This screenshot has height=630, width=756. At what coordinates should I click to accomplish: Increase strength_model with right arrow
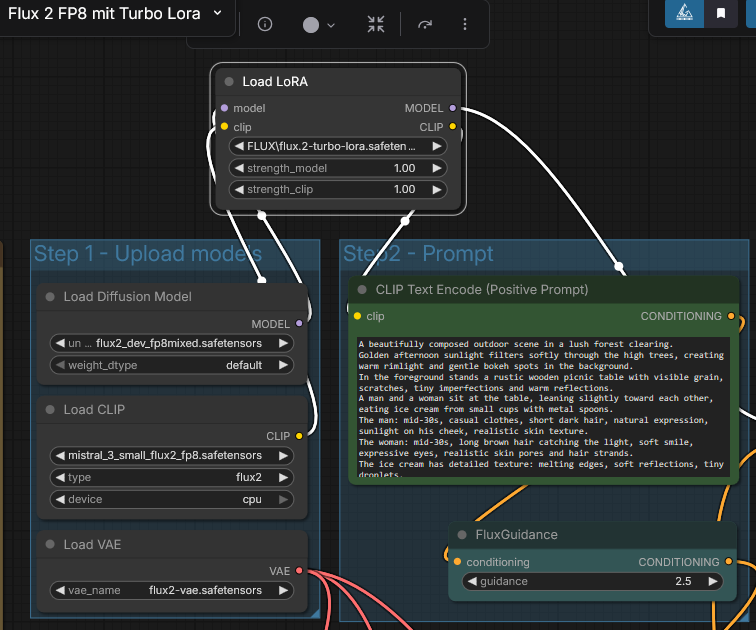(437, 168)
